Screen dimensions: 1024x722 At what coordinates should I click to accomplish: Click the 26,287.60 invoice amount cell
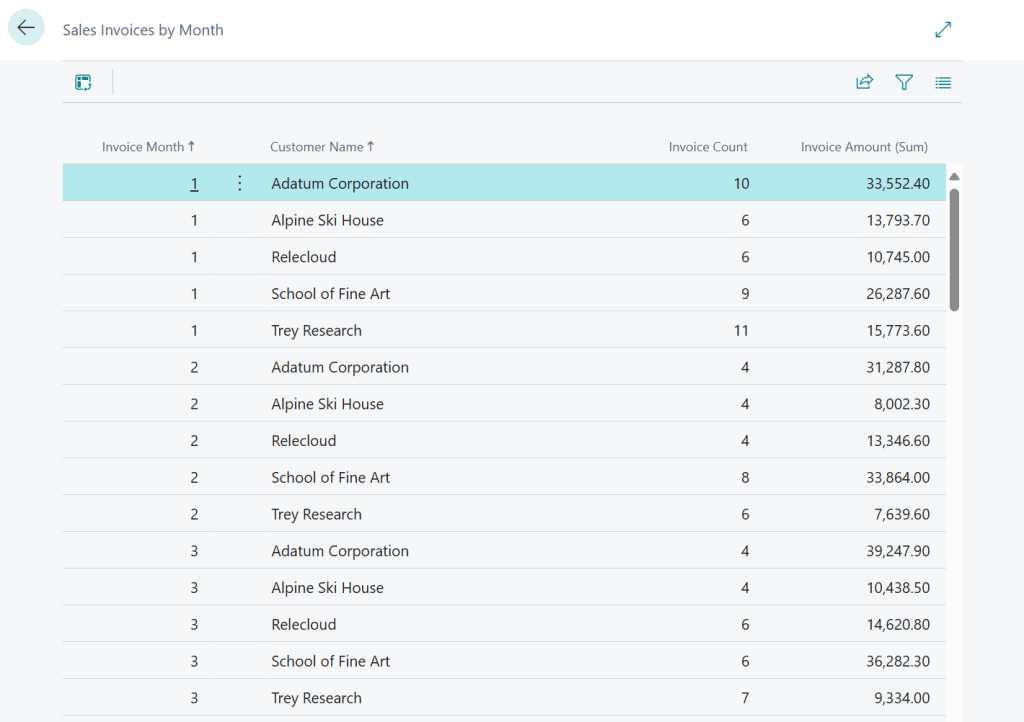[897, 294]
